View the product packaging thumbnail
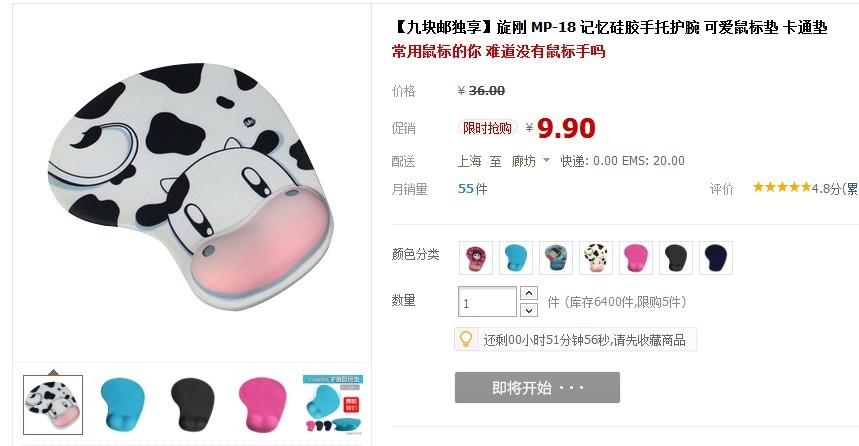Viewport: 859px width, 446px height. point(332,405)
